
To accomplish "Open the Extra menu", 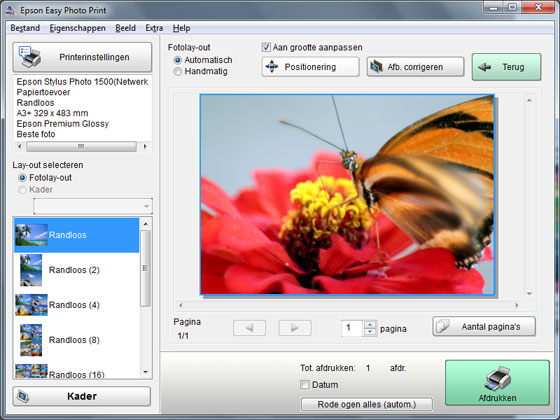I will pyautogui.click(x=154, y=28).
